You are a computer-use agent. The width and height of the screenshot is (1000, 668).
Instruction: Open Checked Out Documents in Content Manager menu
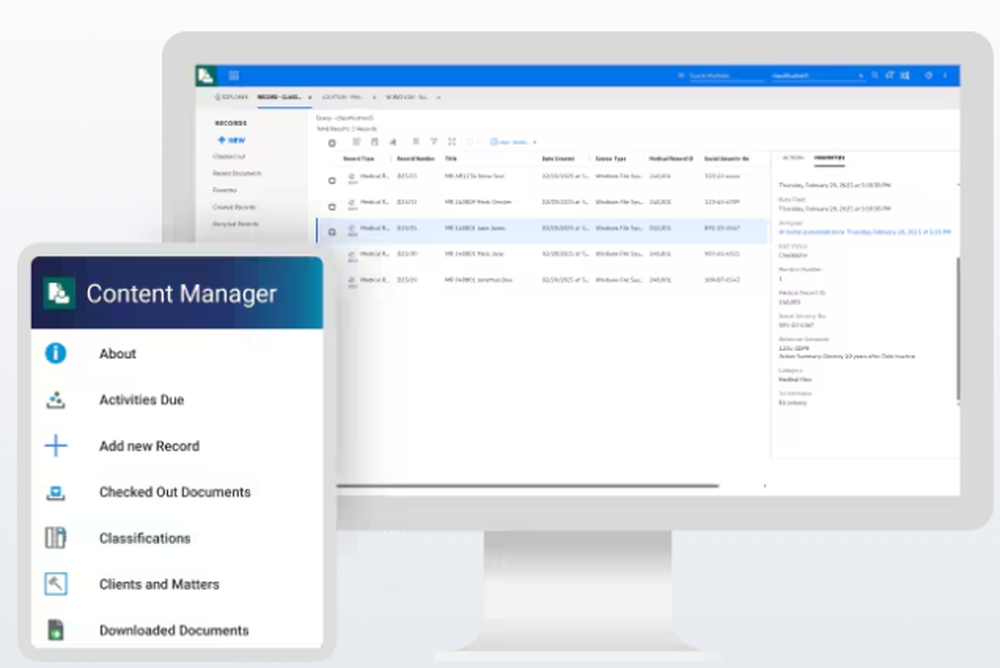(x=177, y=492)
